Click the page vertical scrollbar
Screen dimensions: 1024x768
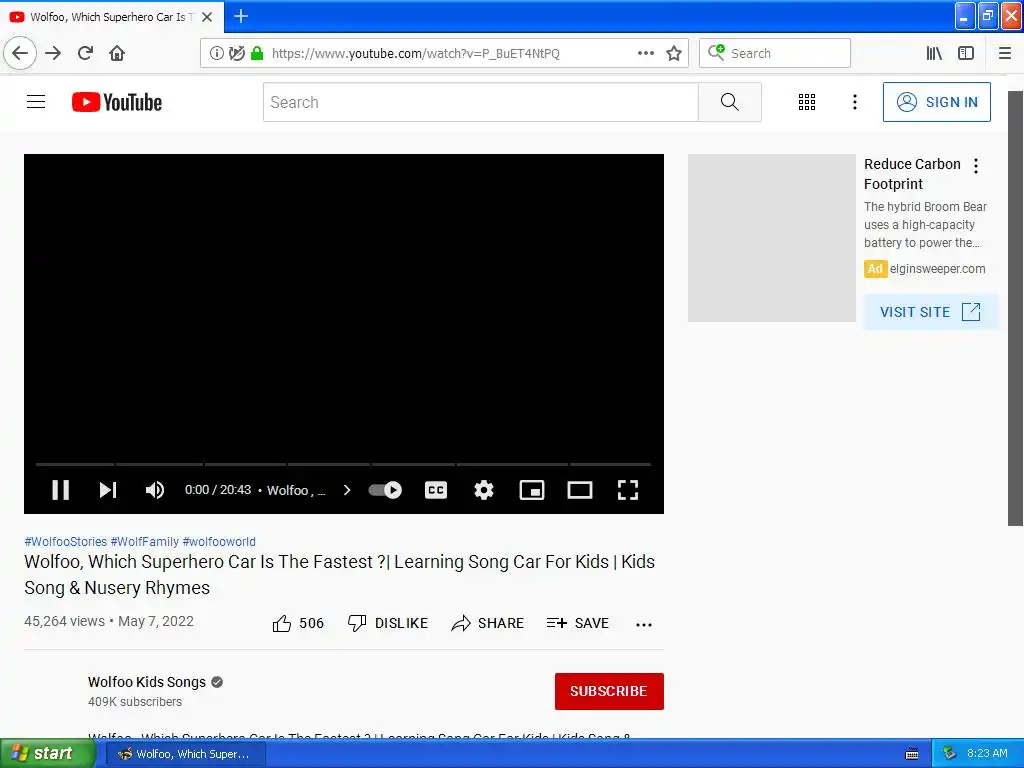(x=1015, y=307)
